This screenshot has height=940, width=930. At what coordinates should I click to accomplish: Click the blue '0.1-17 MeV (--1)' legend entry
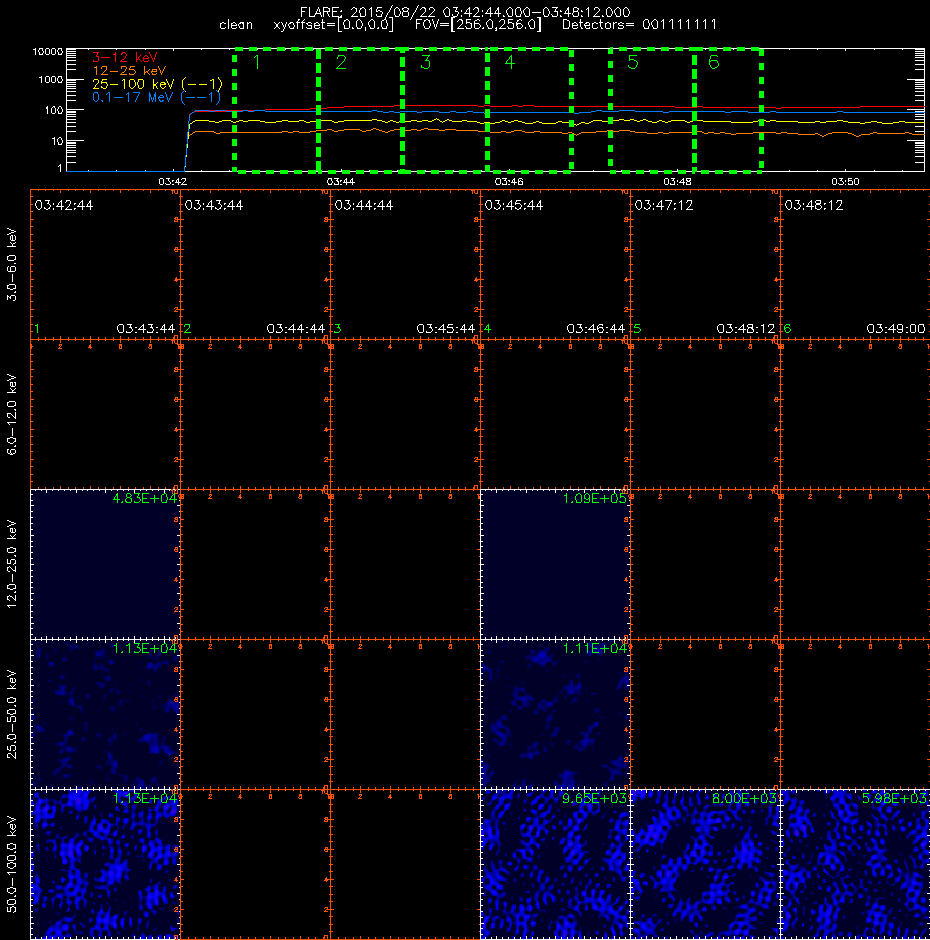pos(156,97)
